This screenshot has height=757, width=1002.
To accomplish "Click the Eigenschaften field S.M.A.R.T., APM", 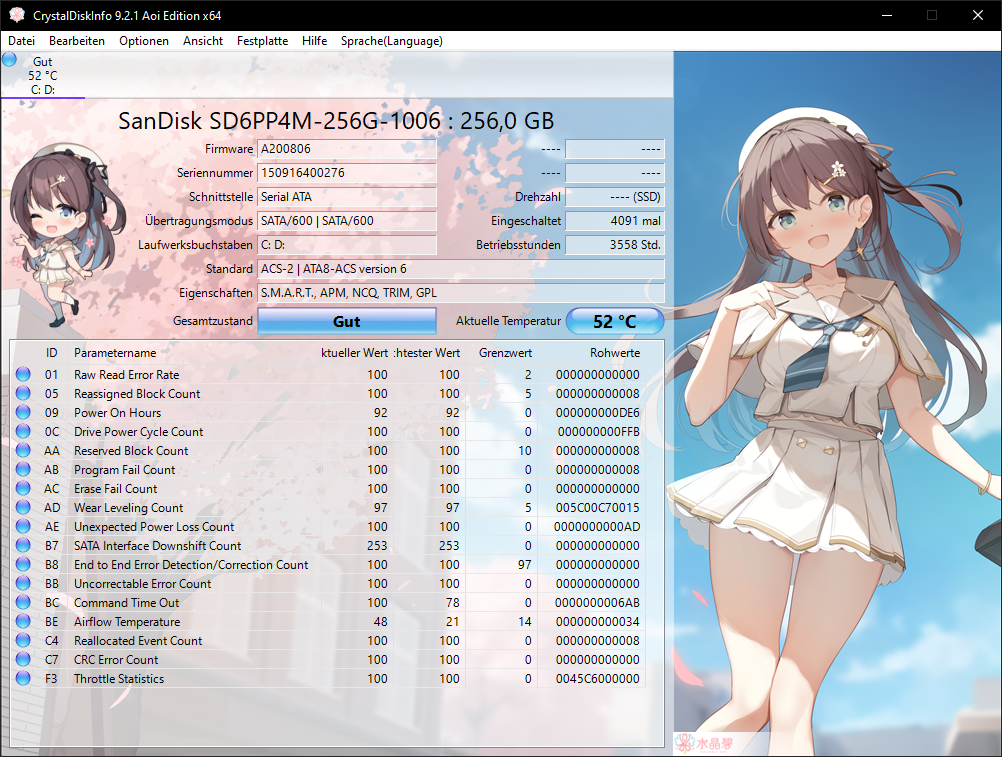I will [x=461, y=293].
